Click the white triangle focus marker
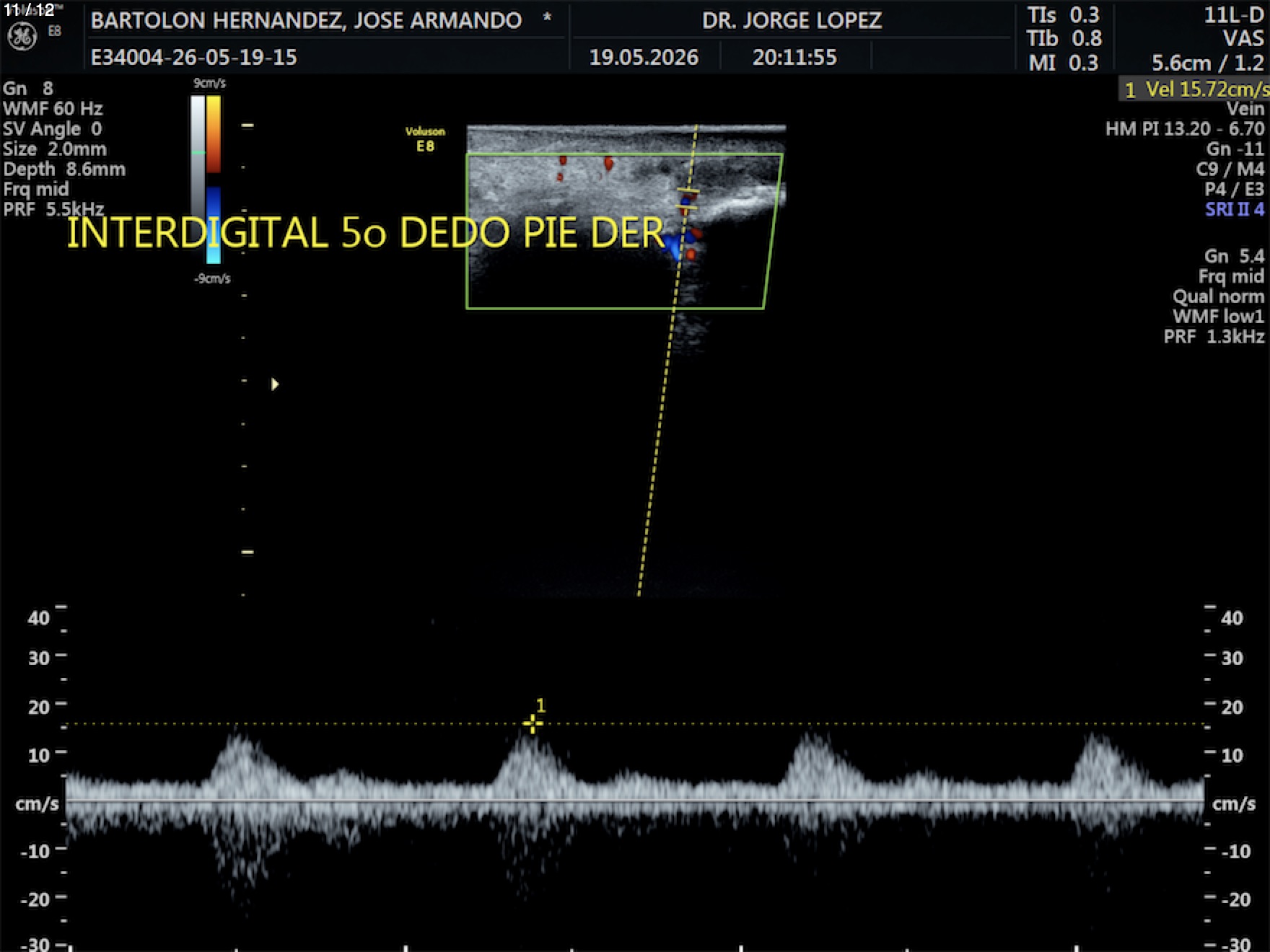 tap(275, 384)
